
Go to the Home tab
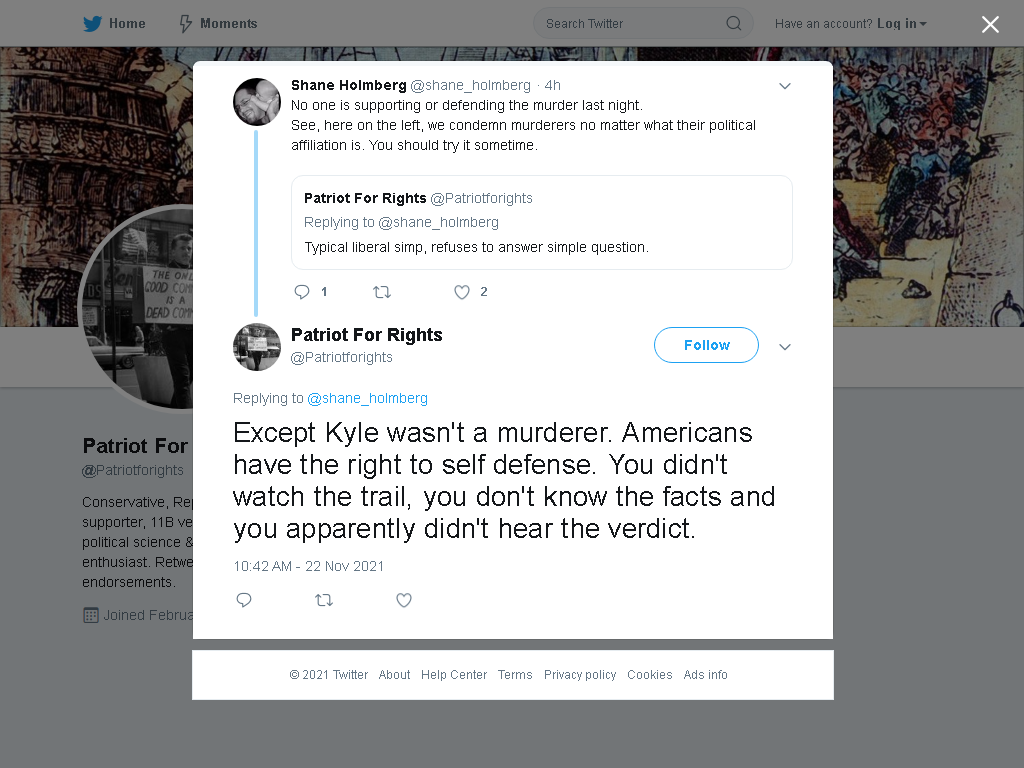click(x=114, y=24)
